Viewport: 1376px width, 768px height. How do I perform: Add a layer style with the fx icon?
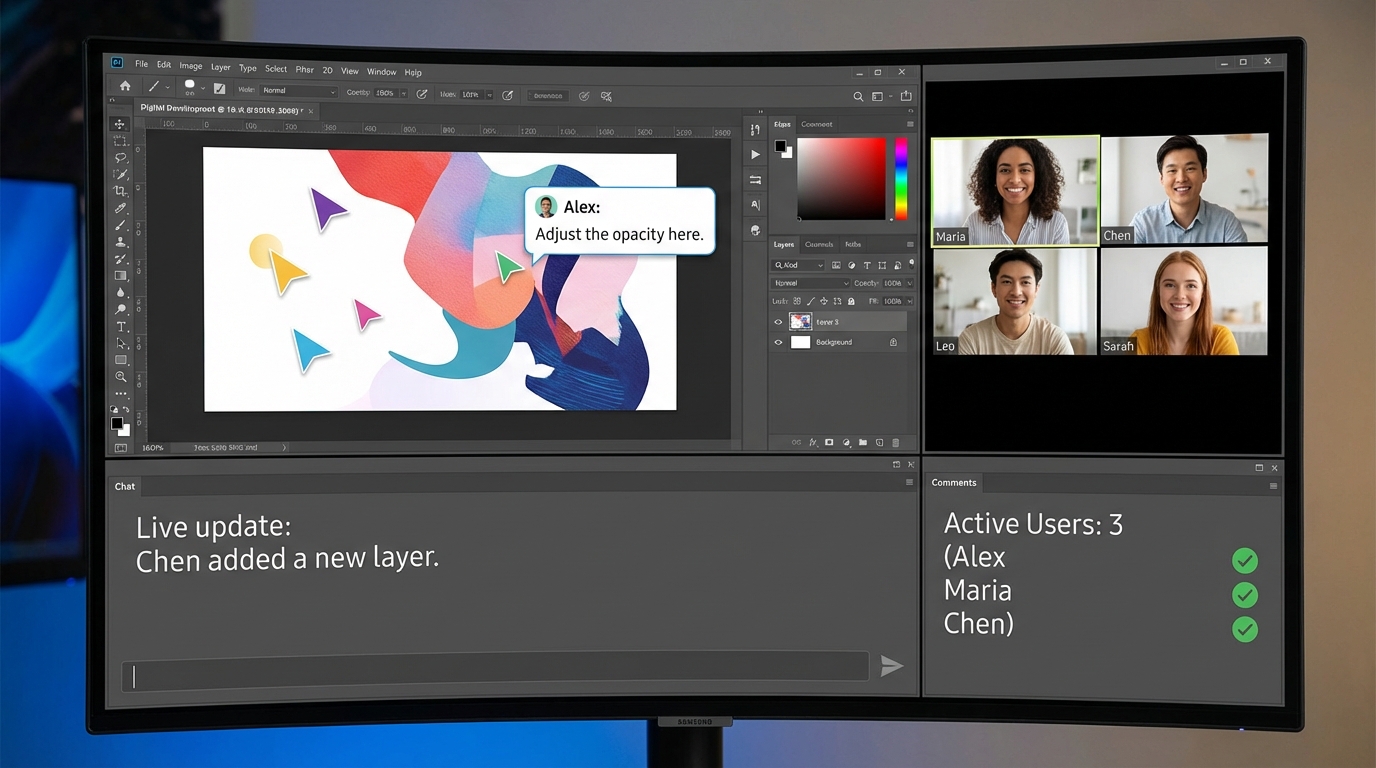pos(812,442)
